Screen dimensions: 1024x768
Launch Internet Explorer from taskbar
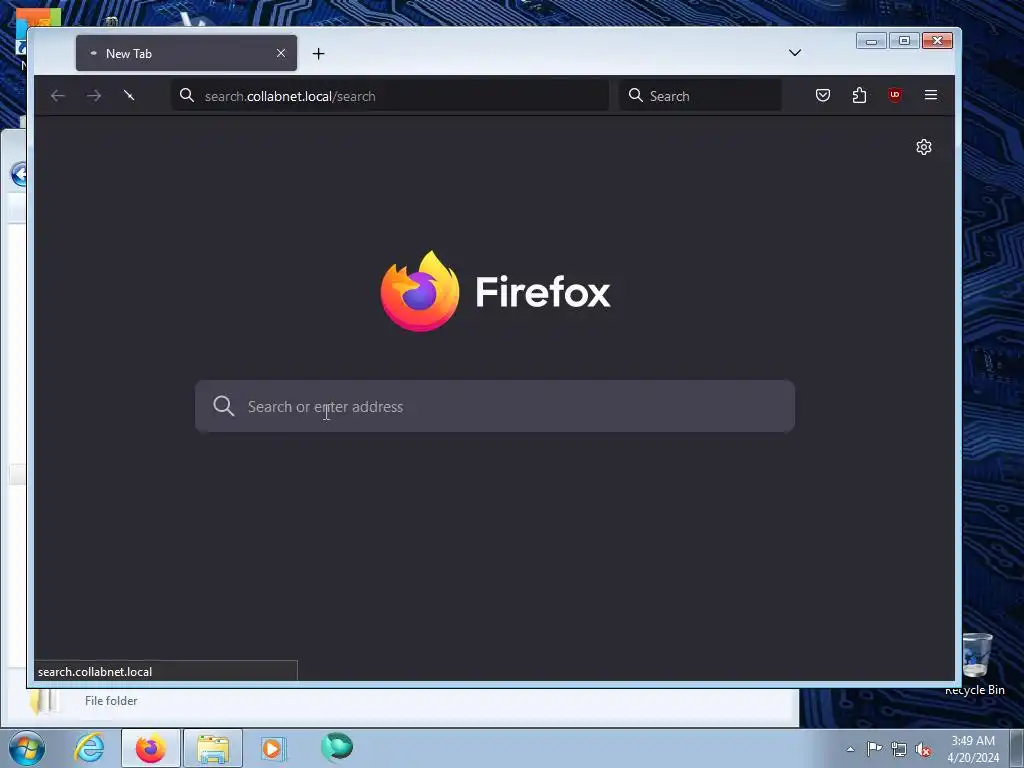click(89, 748)
